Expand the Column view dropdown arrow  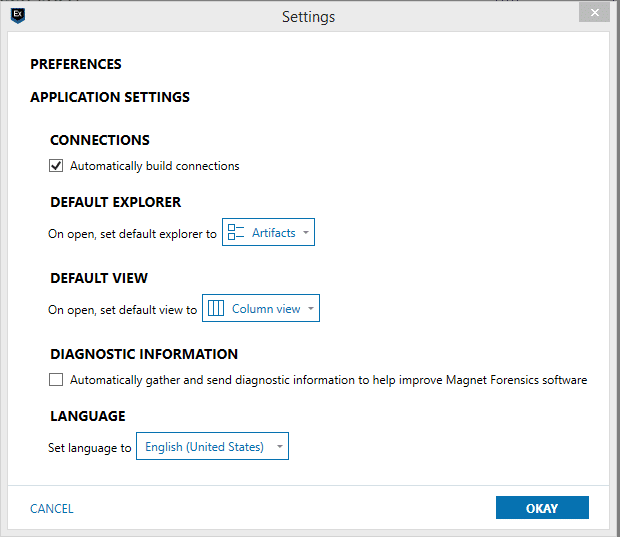pos(311,308)
